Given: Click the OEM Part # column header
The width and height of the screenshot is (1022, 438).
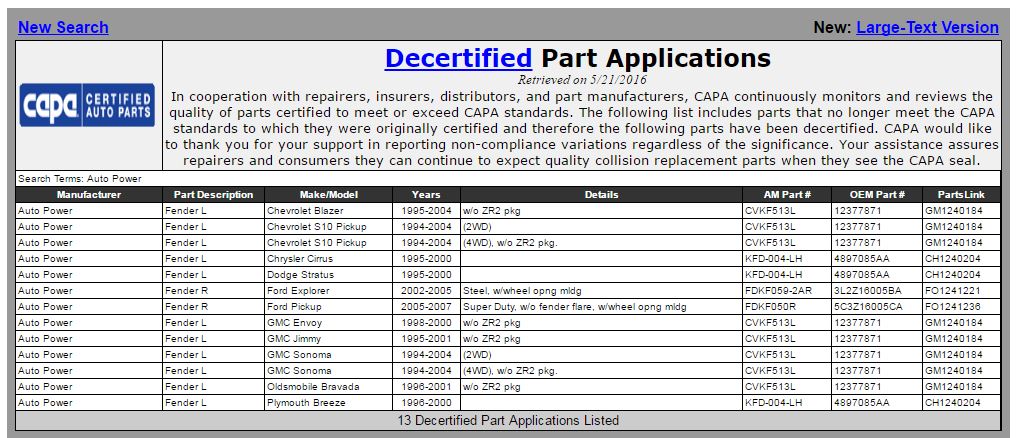Looking at the screenshot, I should 877,195.
